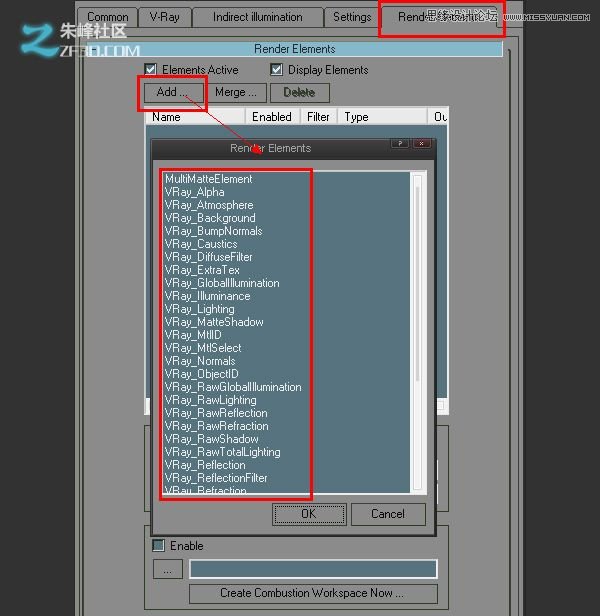
Task: Toggle the Elements Active checkbox
Action: coord(150,70)
